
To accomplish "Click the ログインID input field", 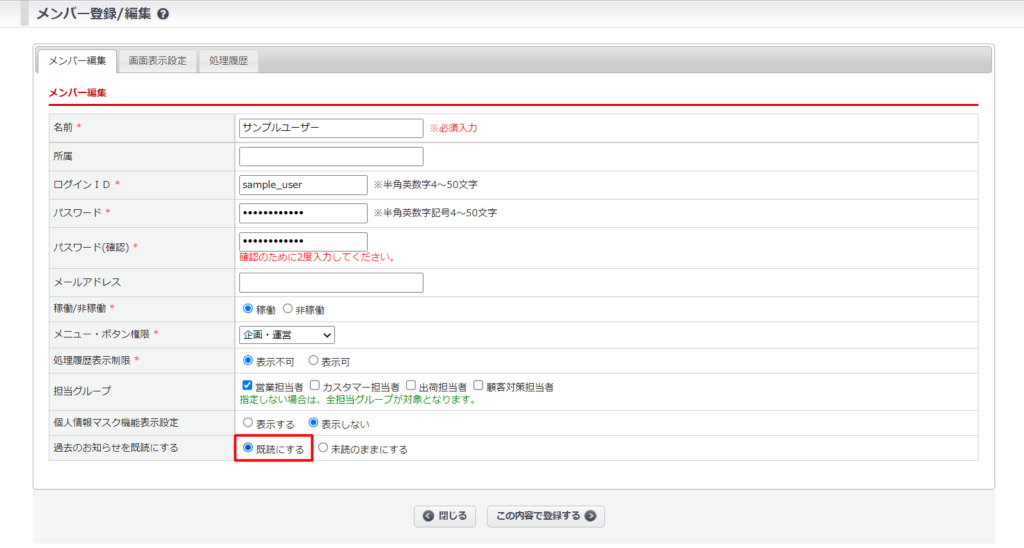I will click(x=303, y=185).
